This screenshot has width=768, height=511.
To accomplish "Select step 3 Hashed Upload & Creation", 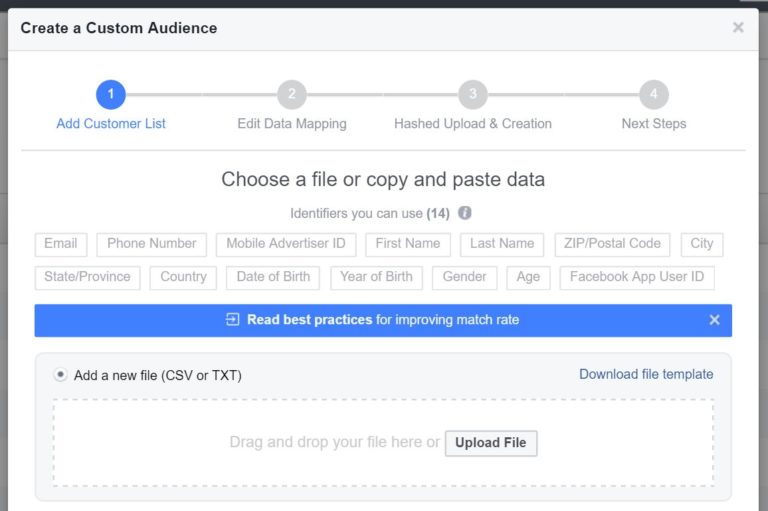I will (x=473, y=95).
